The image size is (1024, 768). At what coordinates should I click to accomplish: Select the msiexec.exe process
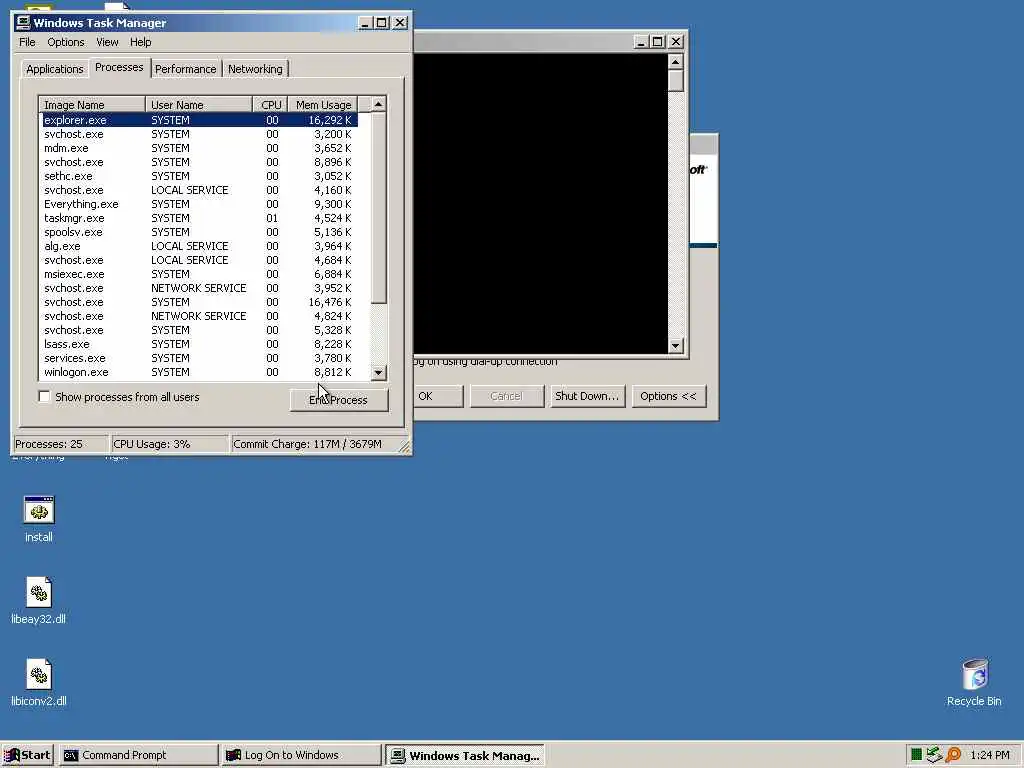pyautogui.click(x=199, y=274)
